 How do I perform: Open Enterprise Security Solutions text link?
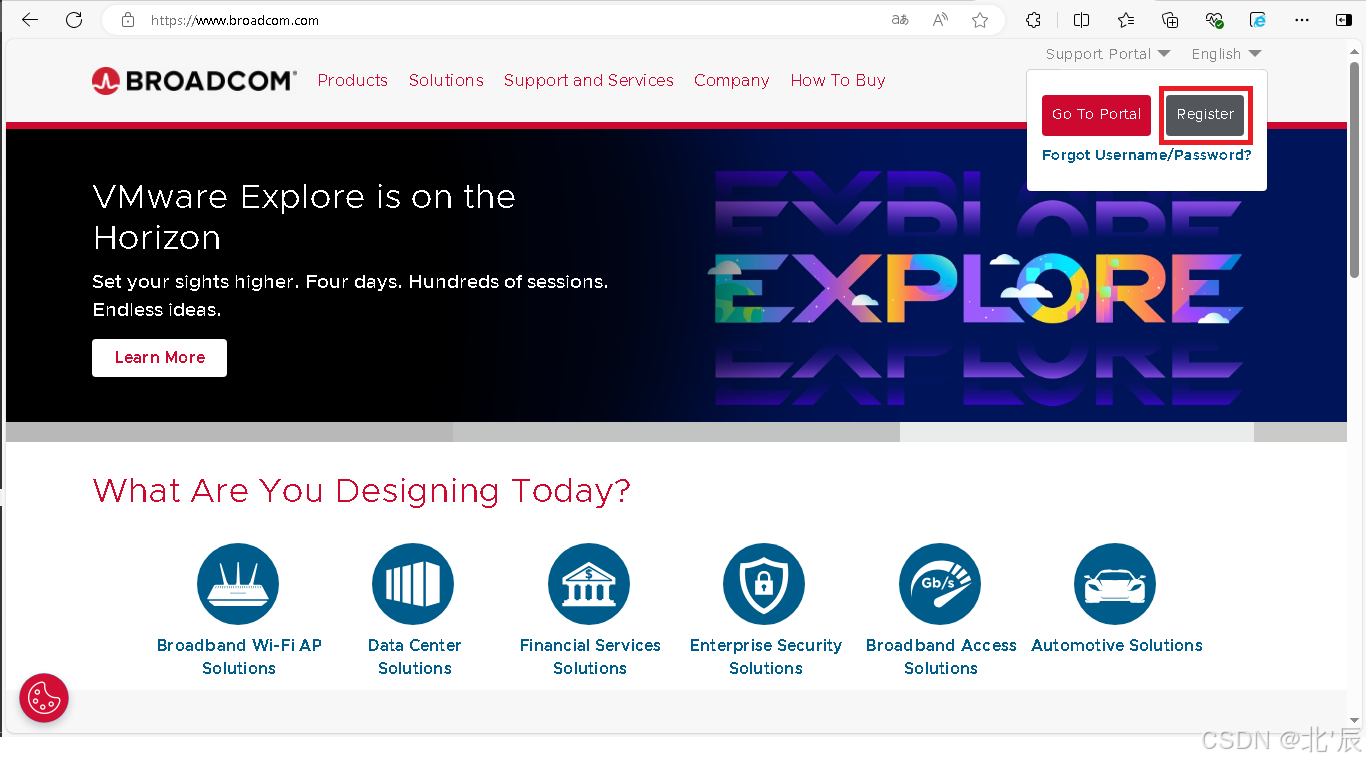coord(766,657)
